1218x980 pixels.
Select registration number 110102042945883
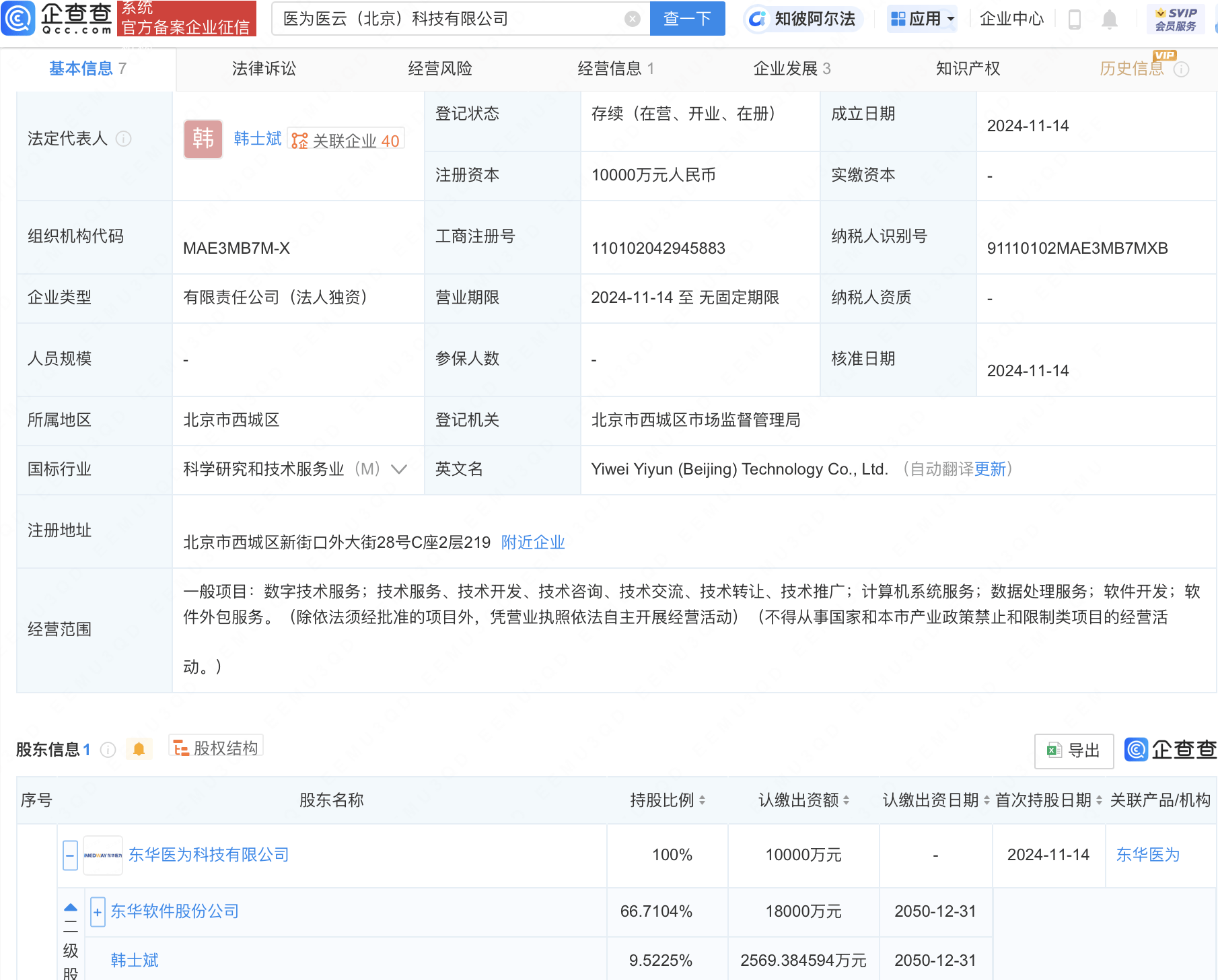(x=658, y=248)
